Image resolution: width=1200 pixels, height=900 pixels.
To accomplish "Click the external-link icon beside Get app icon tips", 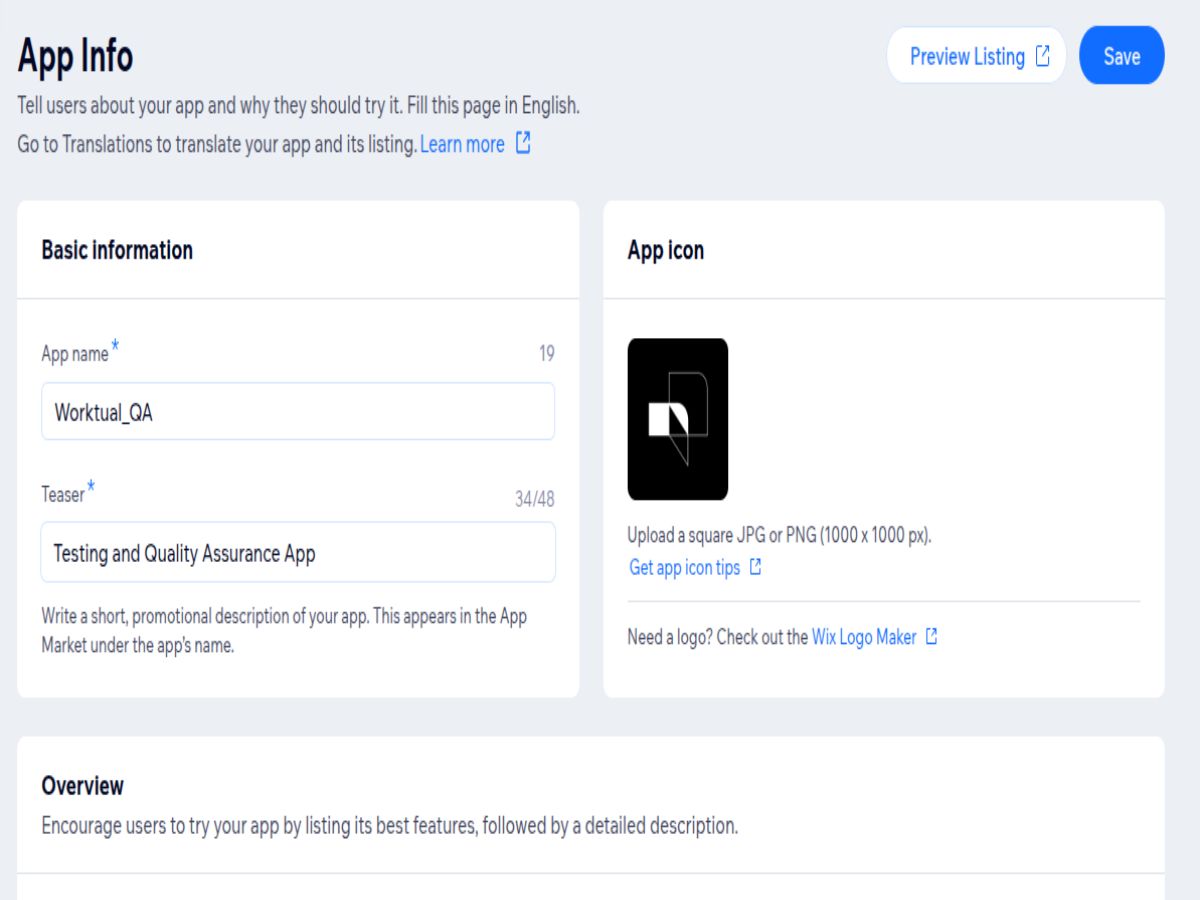I will point(756,567).
